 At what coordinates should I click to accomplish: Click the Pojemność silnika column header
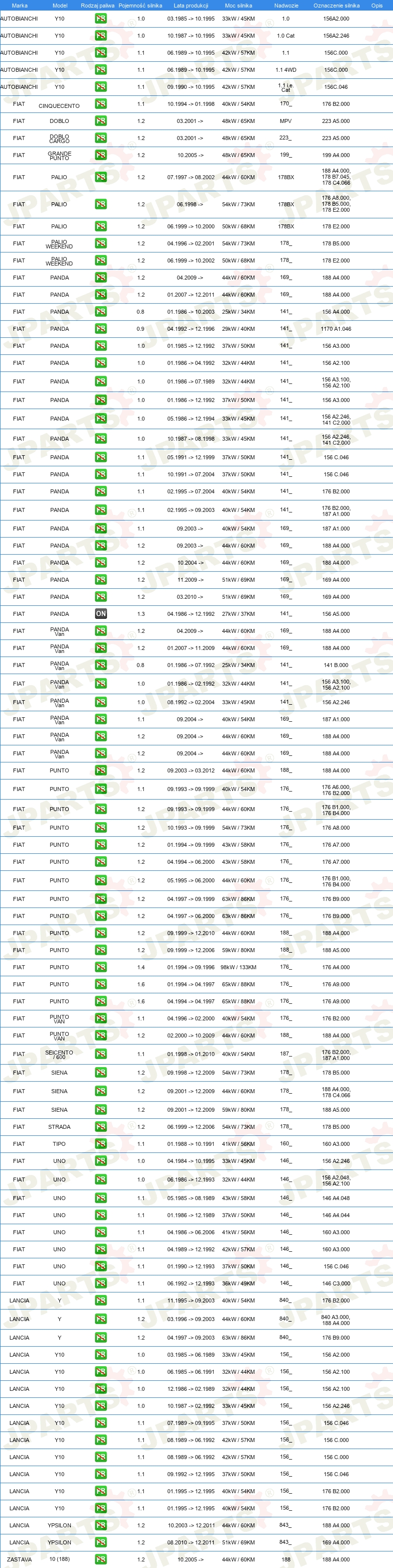[140, 6]
